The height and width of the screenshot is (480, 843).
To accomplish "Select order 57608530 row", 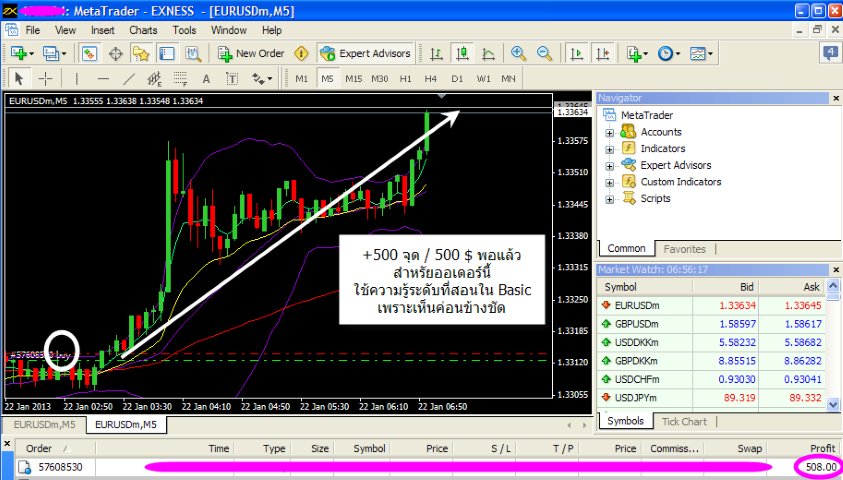I will (427, 467).
